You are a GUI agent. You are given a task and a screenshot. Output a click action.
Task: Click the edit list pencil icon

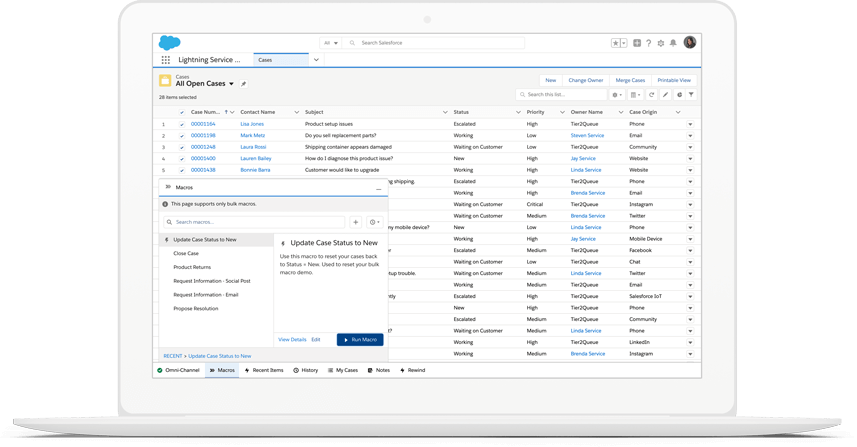pyautogui.click(x=665, y=95)
